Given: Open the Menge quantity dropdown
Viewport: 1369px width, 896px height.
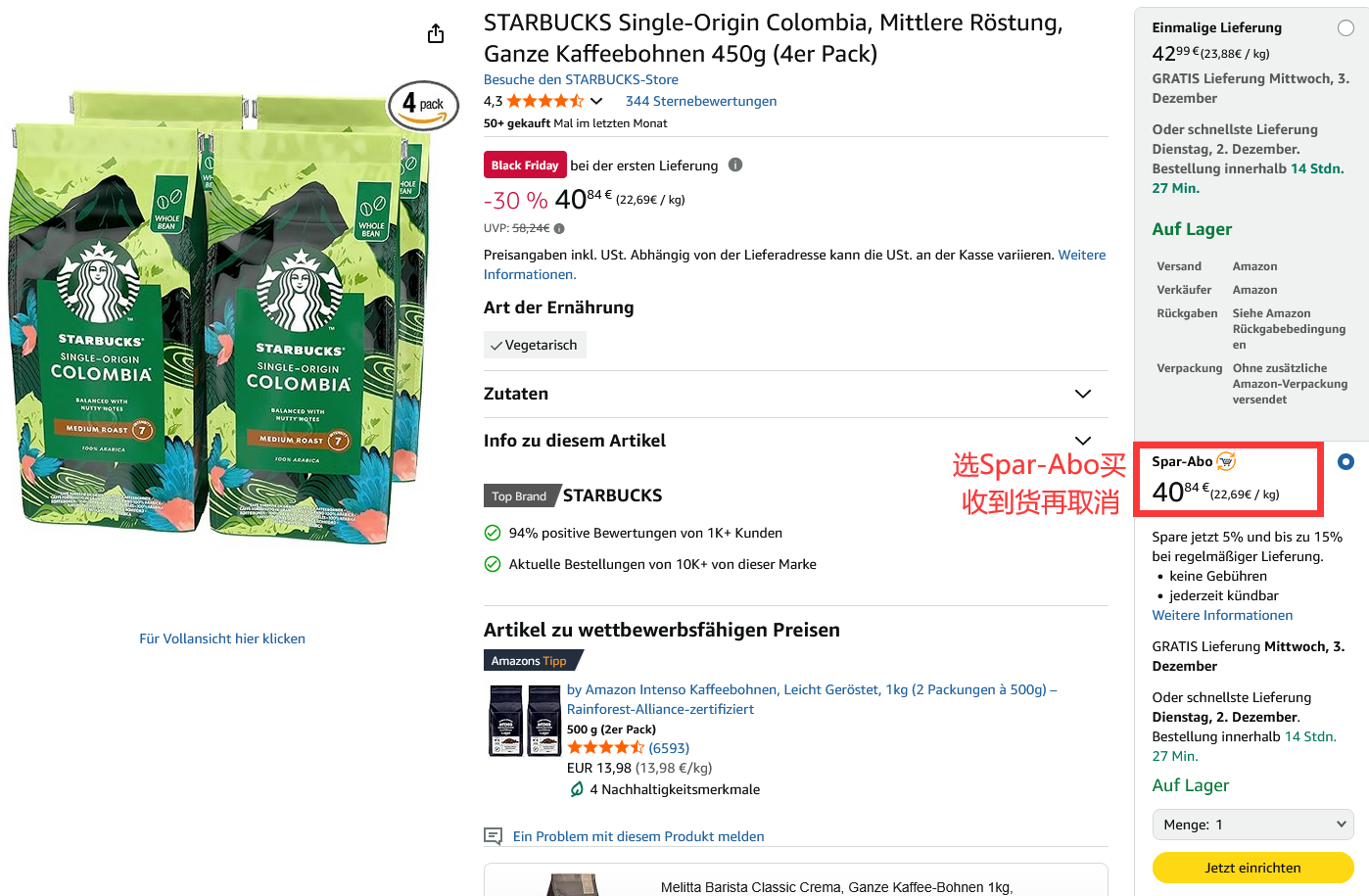Looking at the screenshot, I should point(1252,825).
